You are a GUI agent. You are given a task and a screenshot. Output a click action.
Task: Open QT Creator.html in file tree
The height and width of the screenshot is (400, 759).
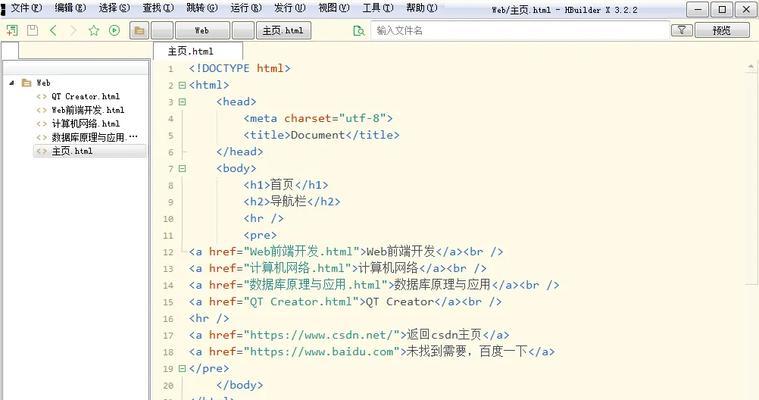(85, 96)
